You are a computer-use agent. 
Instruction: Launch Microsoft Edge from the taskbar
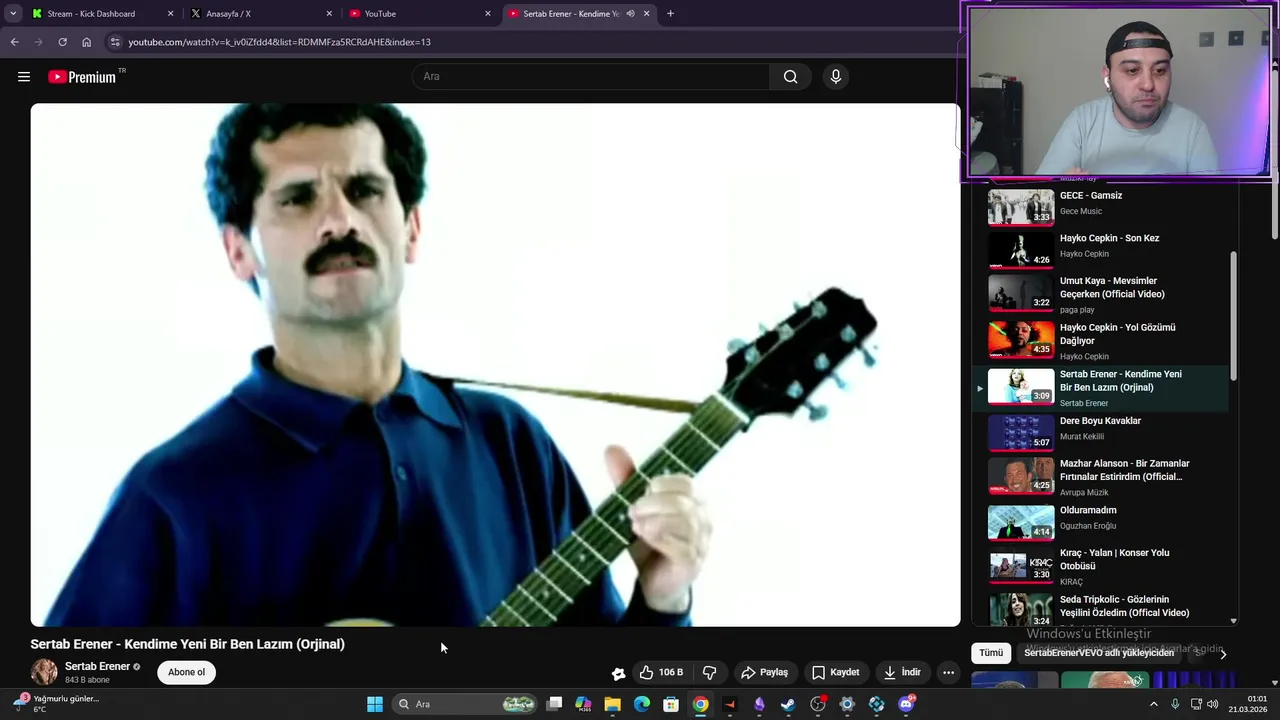642,704
